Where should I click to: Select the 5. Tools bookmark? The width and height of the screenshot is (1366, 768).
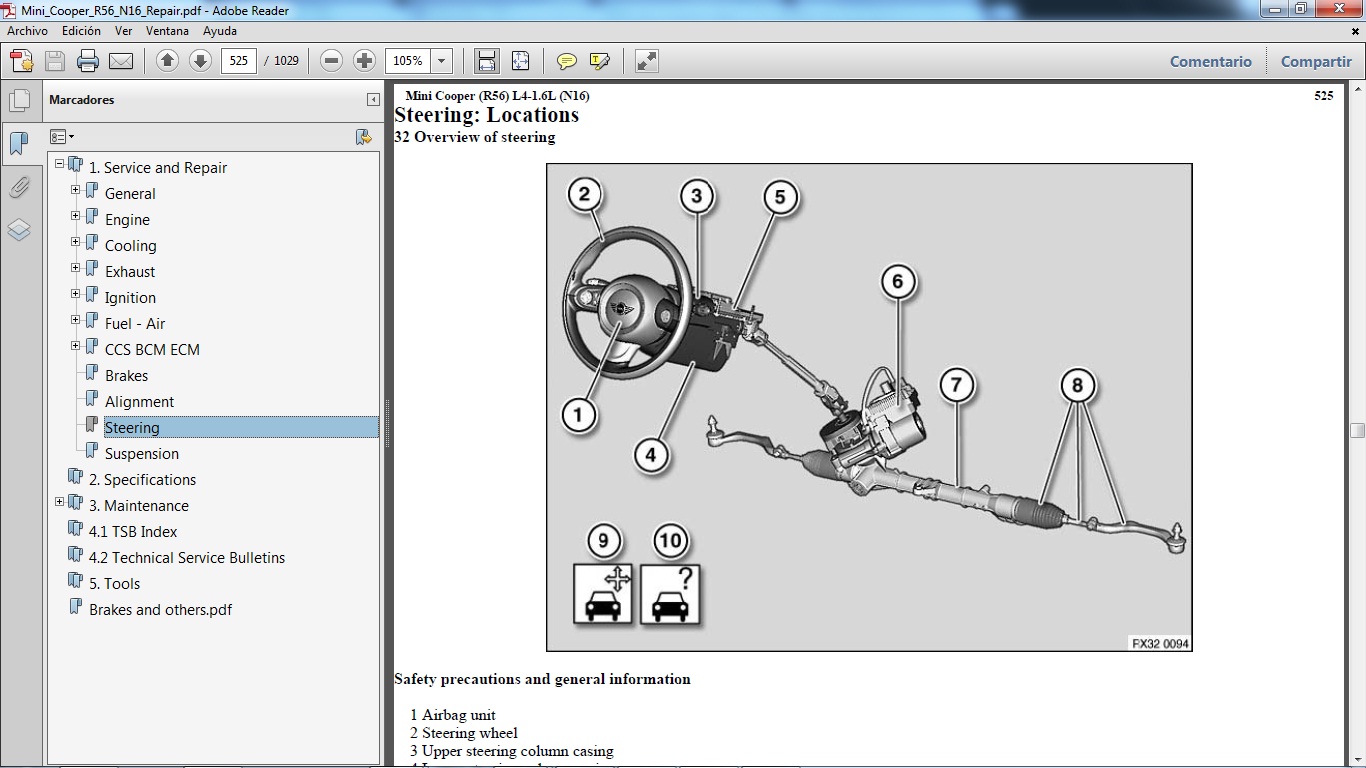pos(114,584)
